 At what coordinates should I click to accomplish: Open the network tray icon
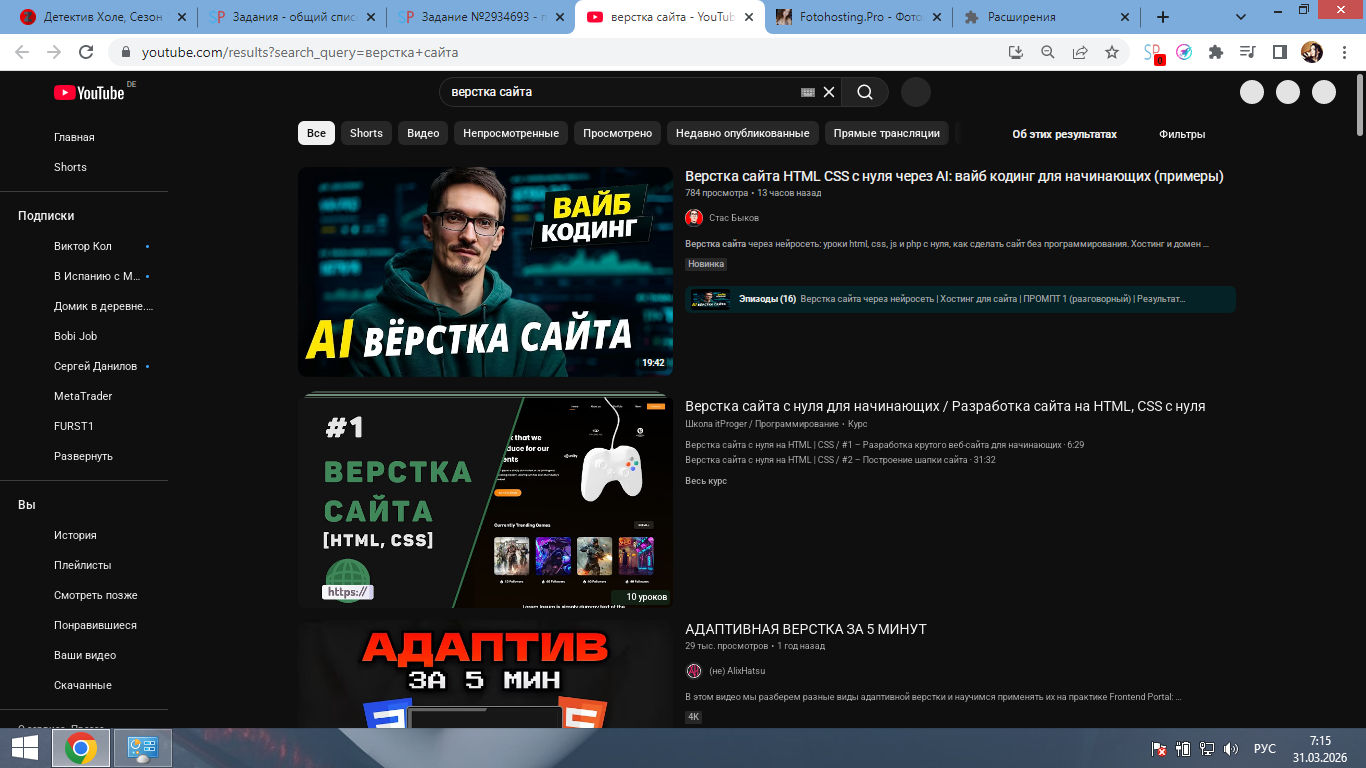(1207, 748)
